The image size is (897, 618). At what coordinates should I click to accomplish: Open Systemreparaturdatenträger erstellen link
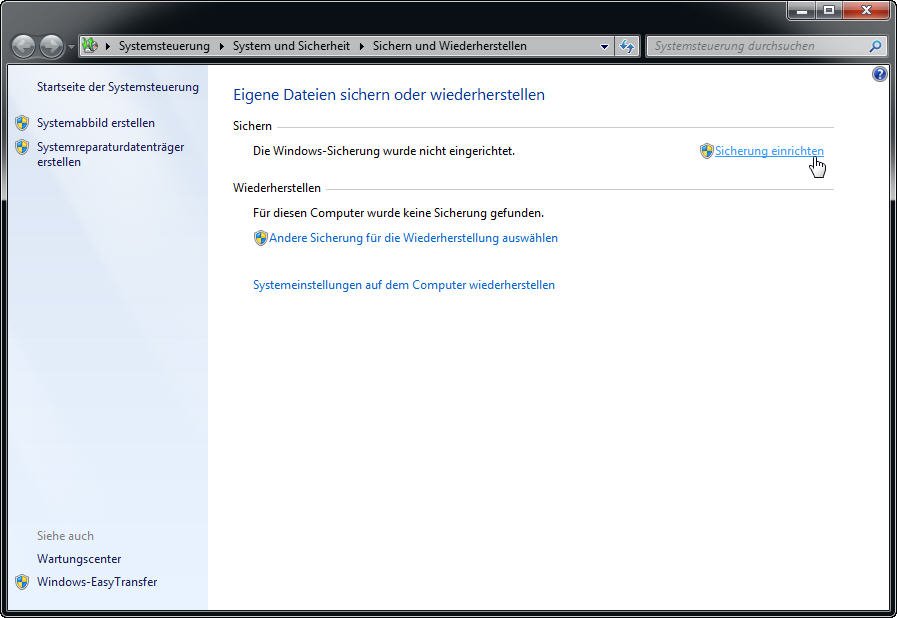pos(110,154)
